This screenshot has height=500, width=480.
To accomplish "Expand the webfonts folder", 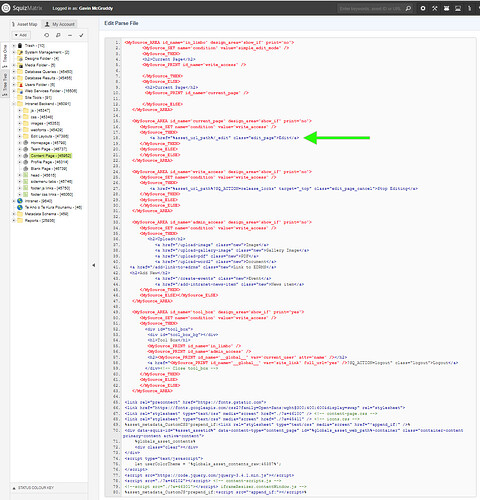I will tap(20, 130).
